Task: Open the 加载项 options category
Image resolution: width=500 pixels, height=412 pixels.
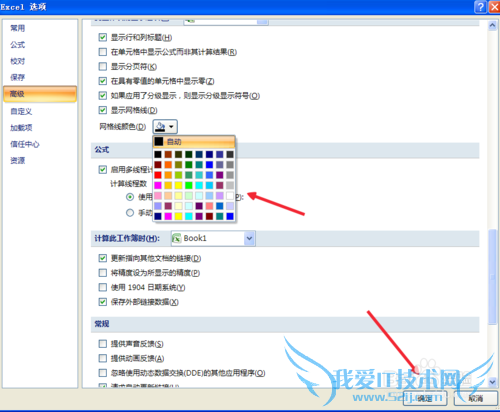Action: [21, 128]
